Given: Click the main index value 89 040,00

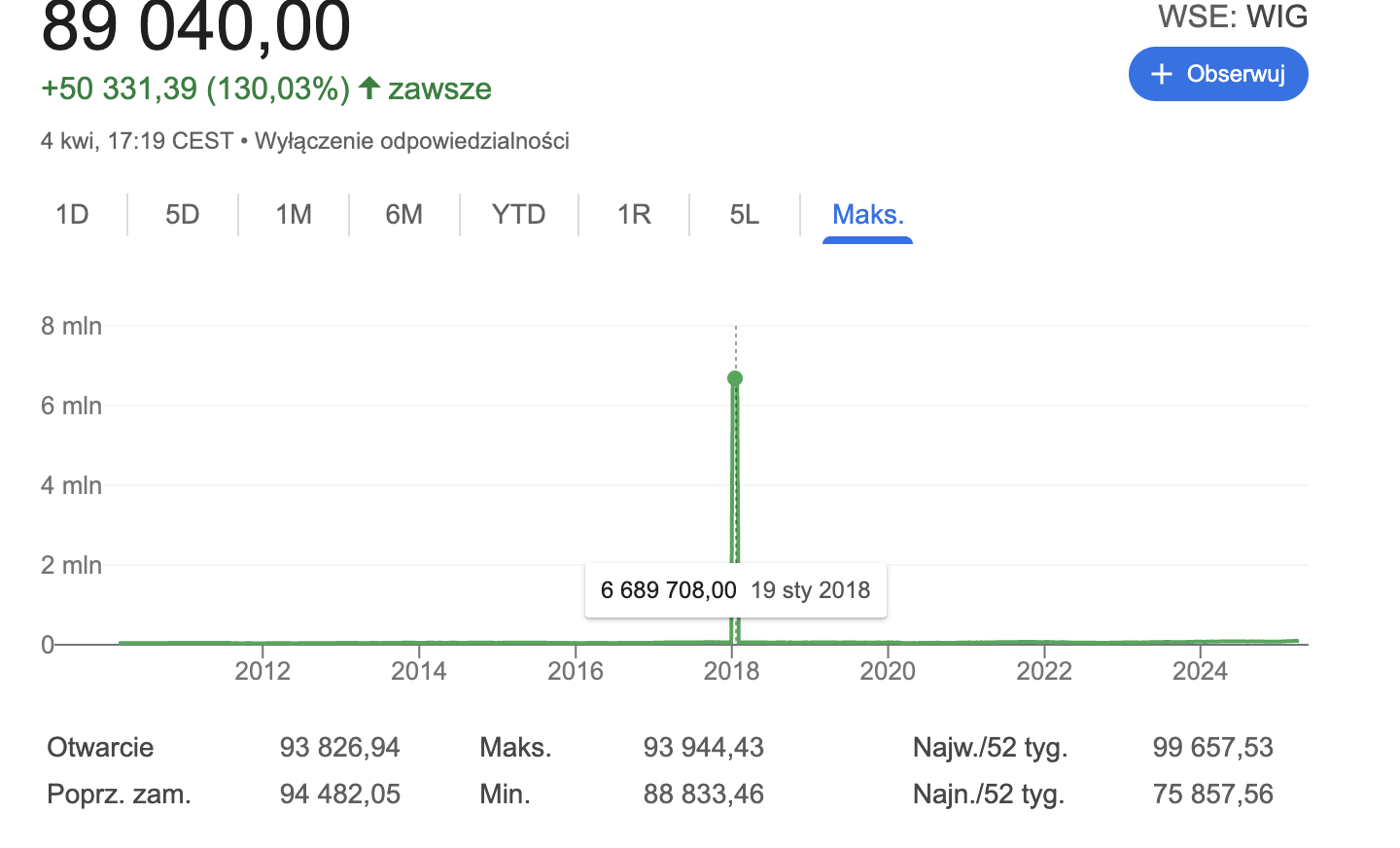Looking at the screenshot, I should click(195, 26).
